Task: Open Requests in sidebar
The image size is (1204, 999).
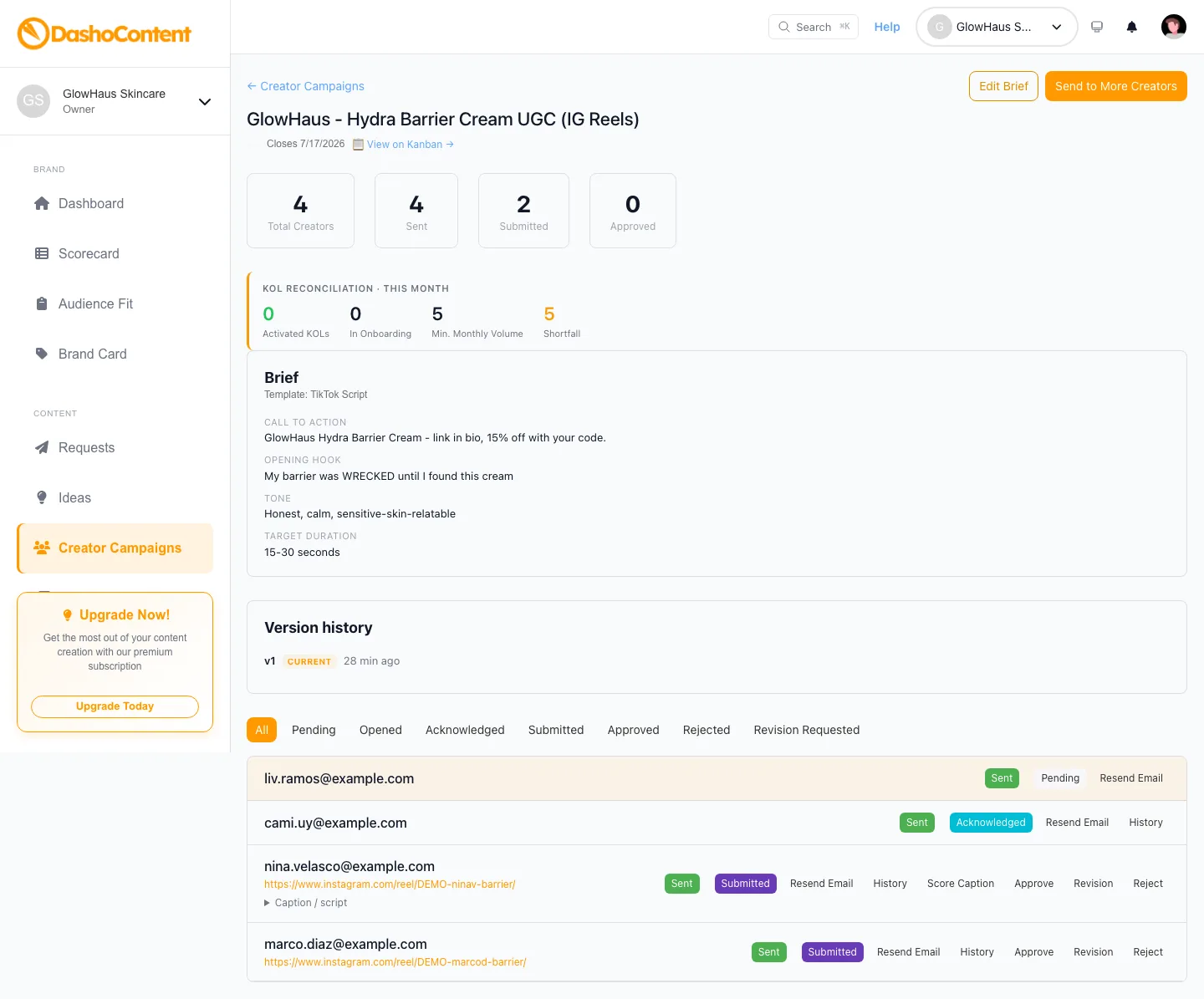Action: pos(115,447)
